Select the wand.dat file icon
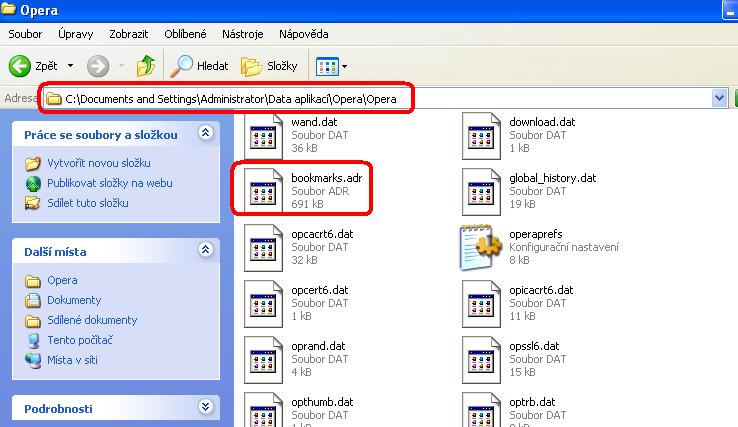738x427 pixels. pos(263,136)
